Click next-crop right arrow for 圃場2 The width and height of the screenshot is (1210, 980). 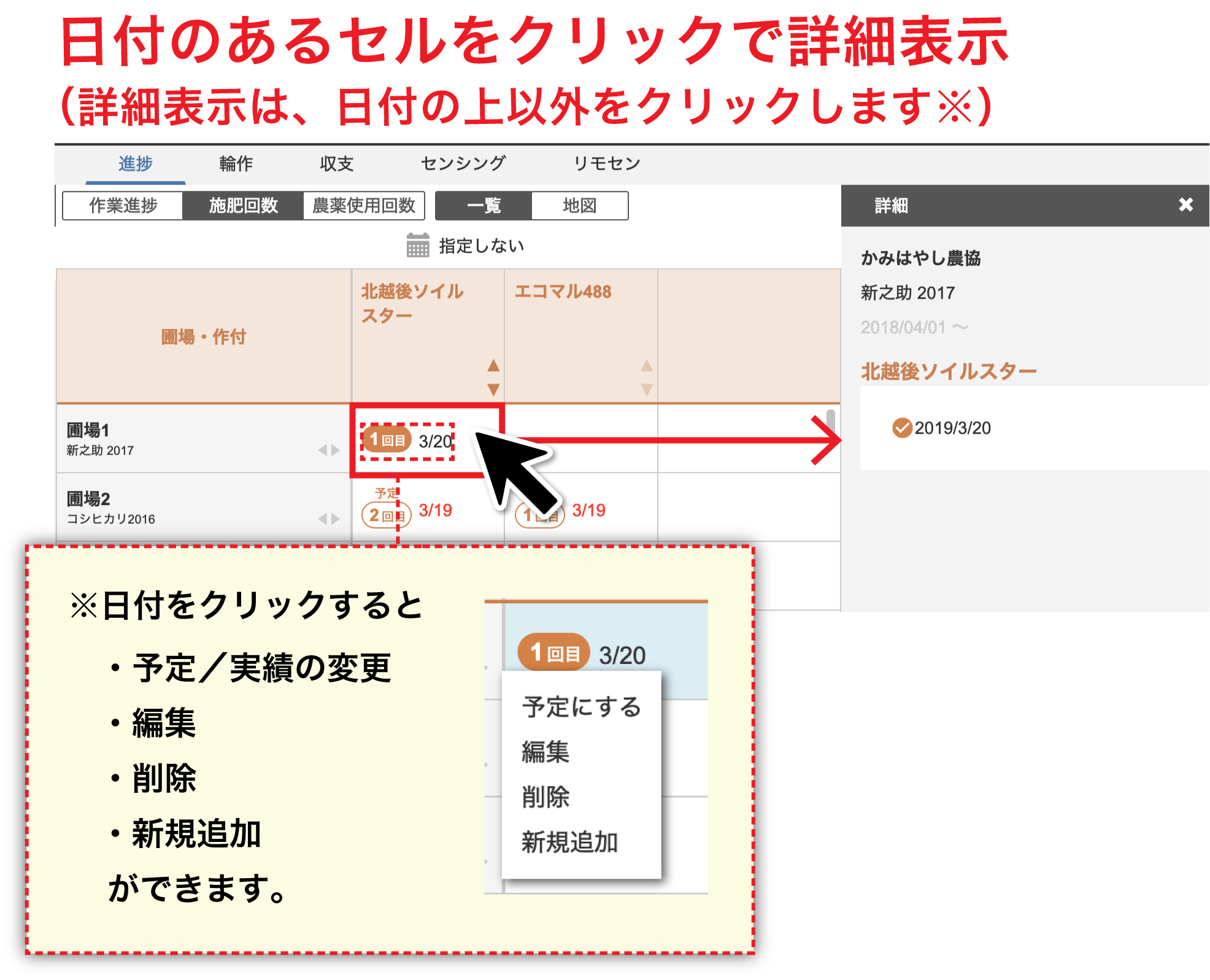(x=335, y=519)
